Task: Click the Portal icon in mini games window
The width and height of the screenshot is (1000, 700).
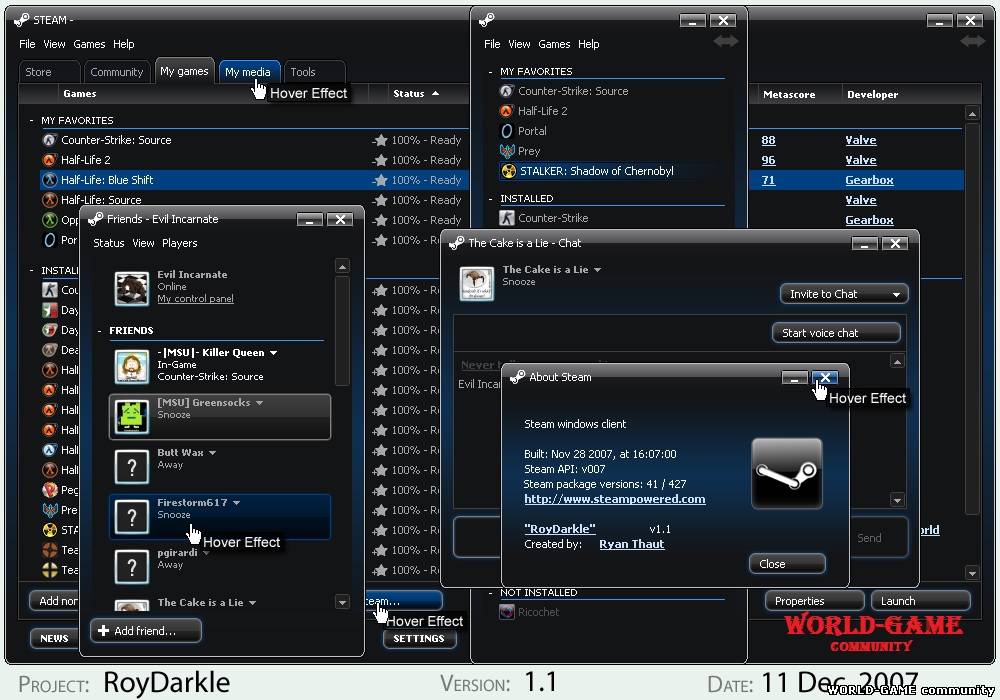Action: click(507, 131)
